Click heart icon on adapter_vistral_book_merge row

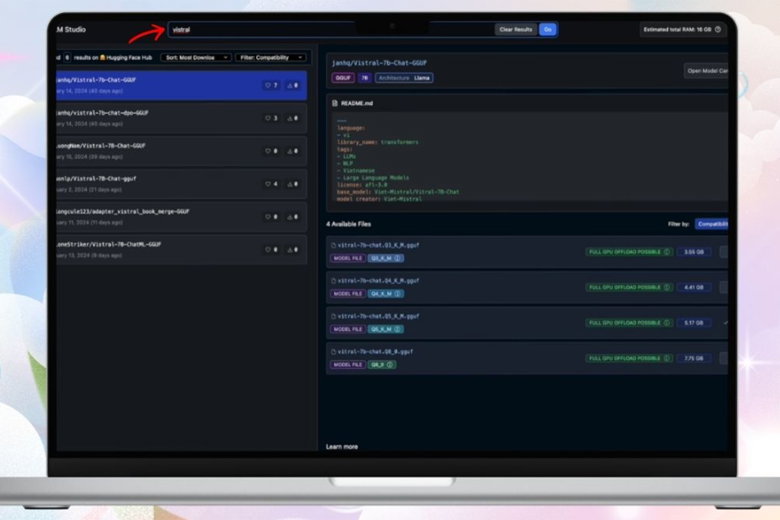(268, 217)
